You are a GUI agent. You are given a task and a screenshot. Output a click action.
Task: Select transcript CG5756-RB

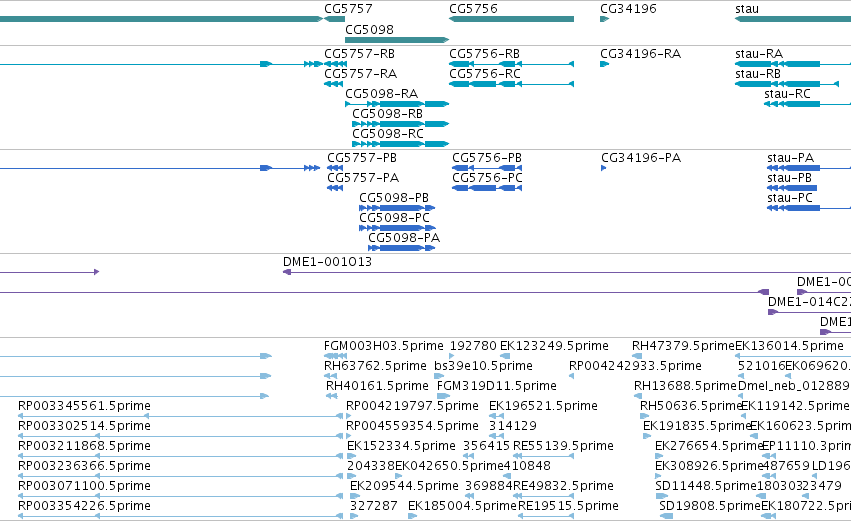484,54
